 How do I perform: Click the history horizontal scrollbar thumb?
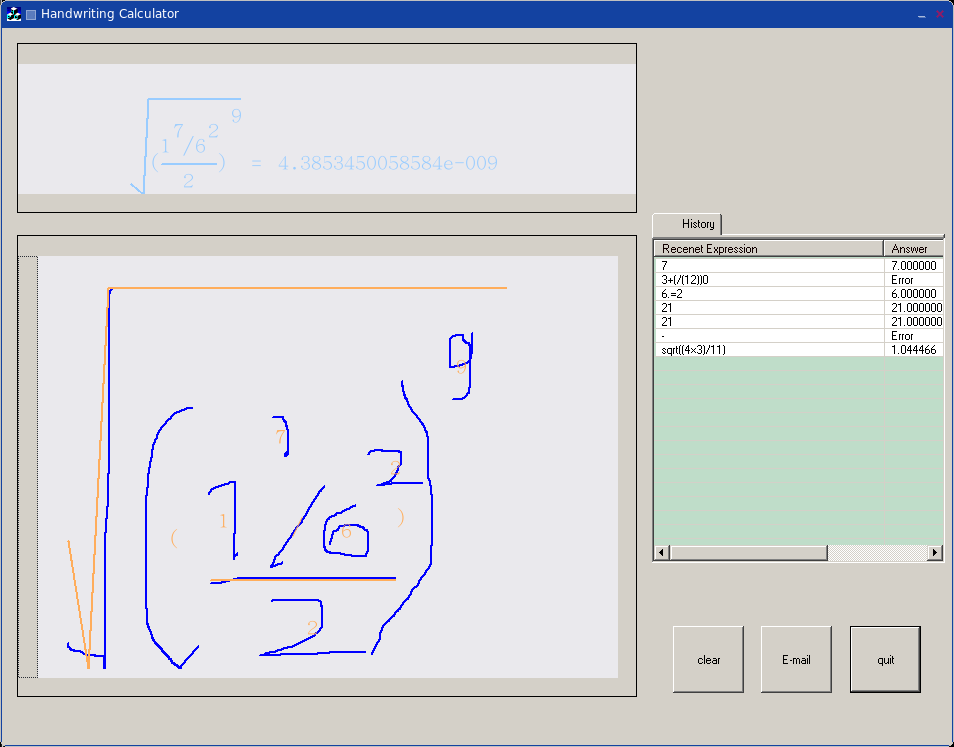tap(748, 553)
